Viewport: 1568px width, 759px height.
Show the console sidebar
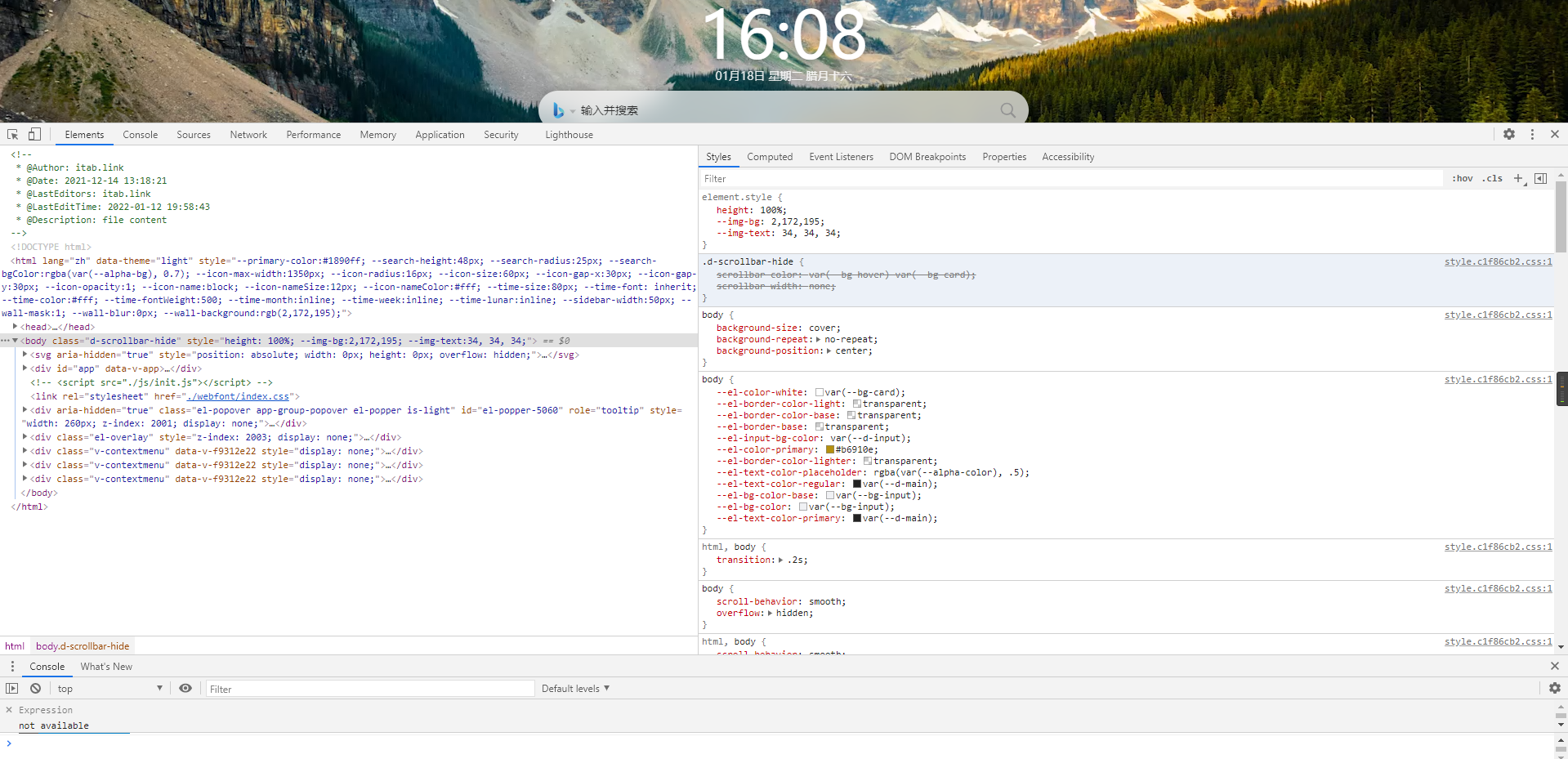pos(11,689)
